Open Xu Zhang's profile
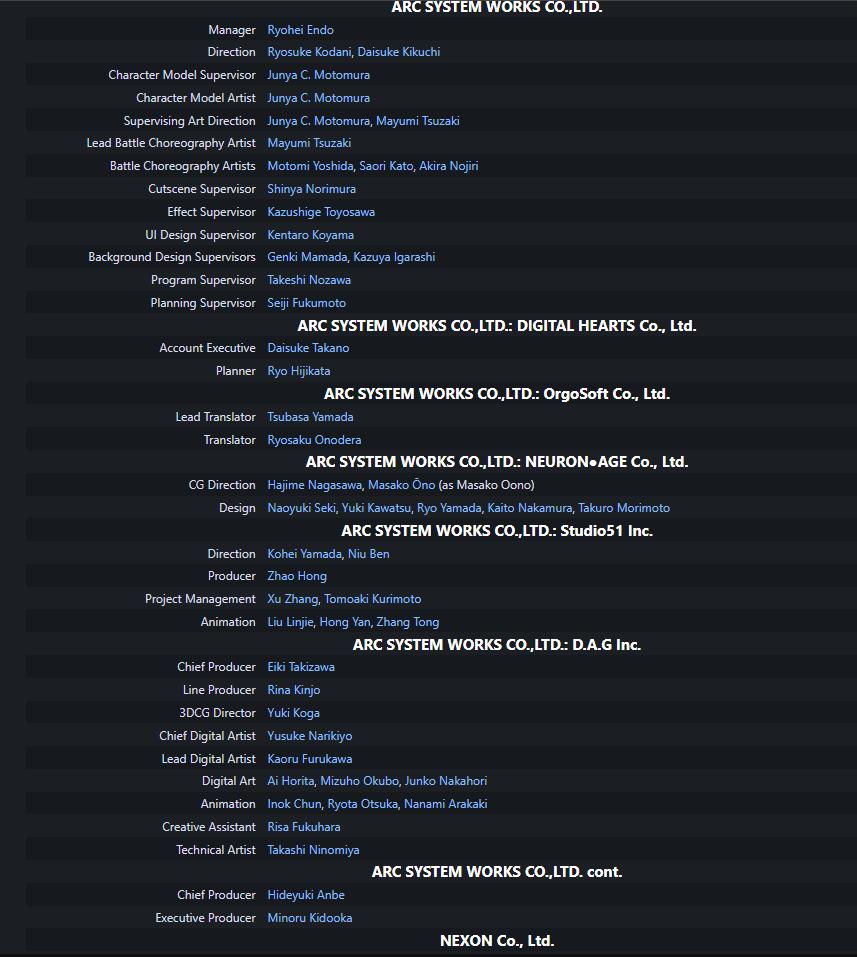 (x=292, y=599)
